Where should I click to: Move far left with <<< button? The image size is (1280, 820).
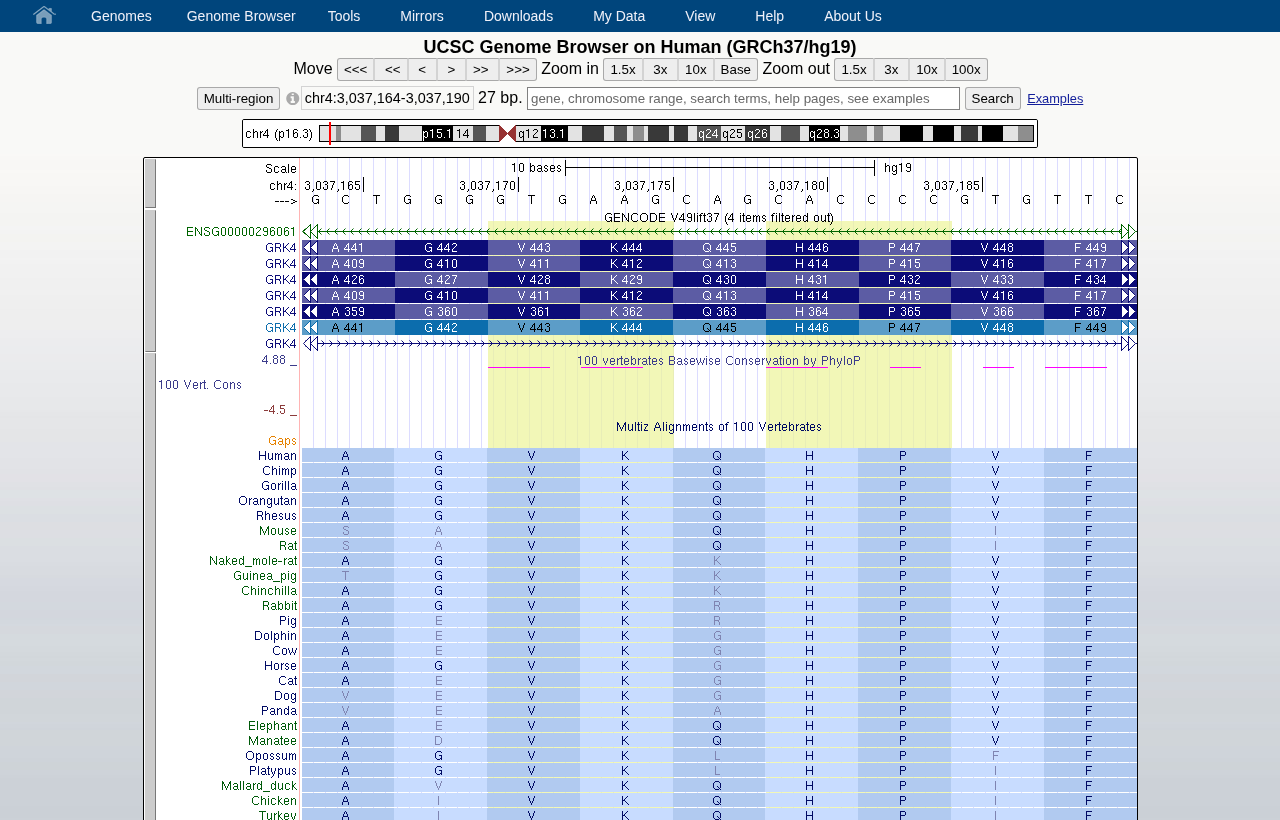pos(356,70)
